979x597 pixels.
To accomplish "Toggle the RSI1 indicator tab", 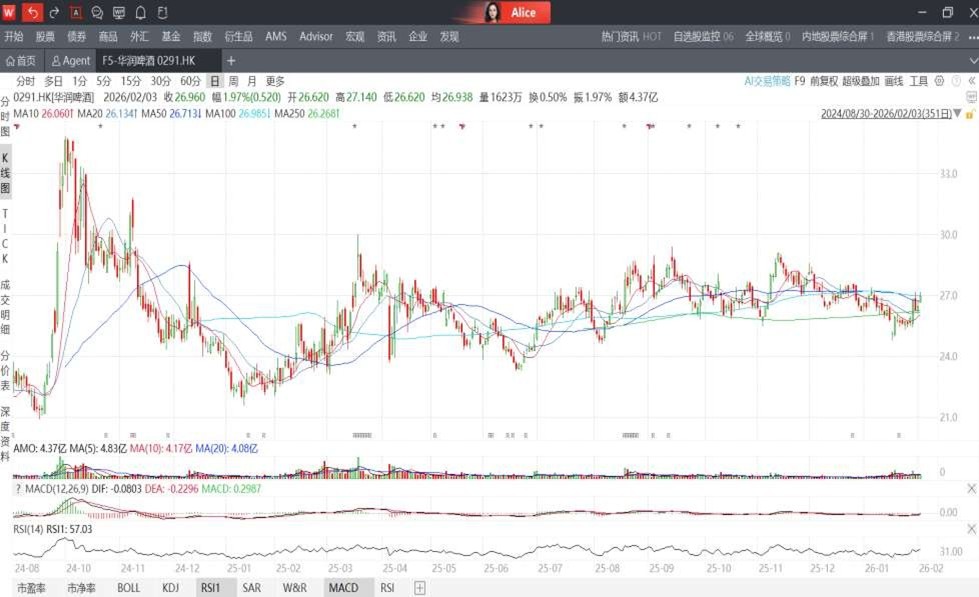I will [210, 588].
